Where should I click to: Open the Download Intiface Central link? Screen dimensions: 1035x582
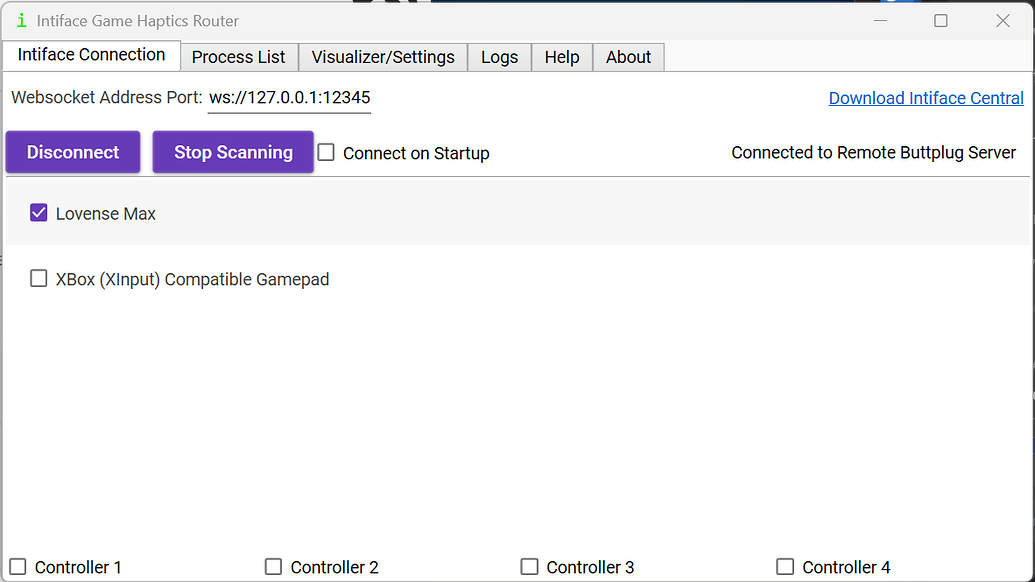pos(926,98)
